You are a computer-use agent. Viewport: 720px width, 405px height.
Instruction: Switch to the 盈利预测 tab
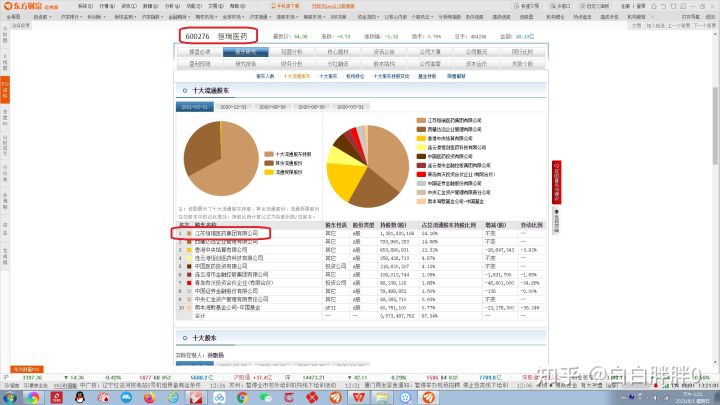[199, 64]
